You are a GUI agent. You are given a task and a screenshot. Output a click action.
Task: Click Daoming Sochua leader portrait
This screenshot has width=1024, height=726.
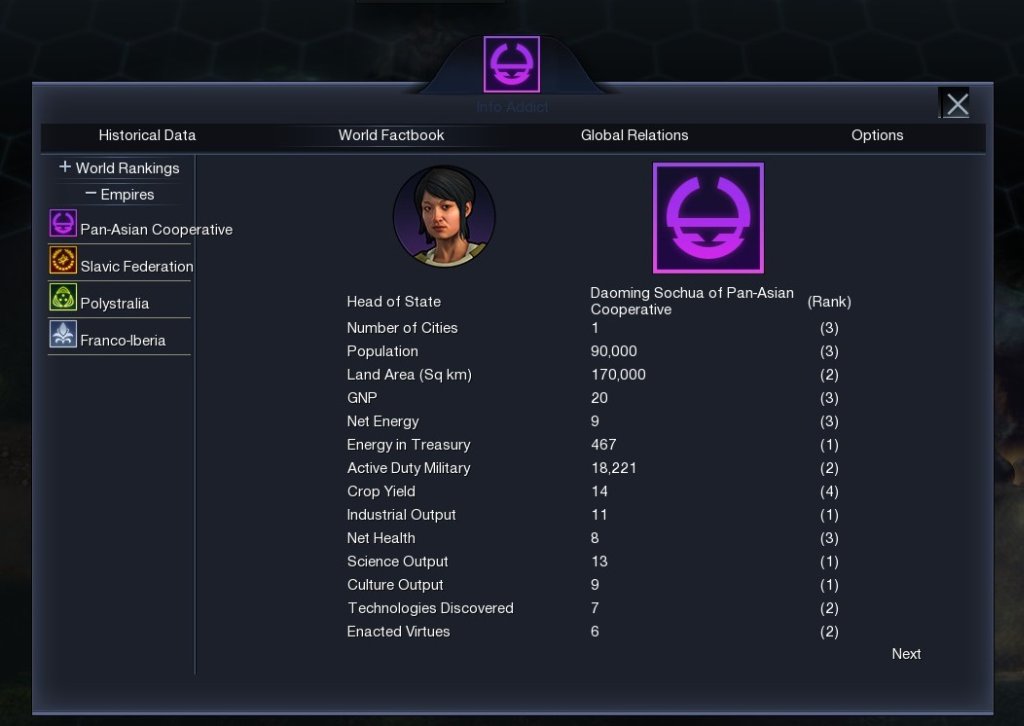click(x=444, y=216)
